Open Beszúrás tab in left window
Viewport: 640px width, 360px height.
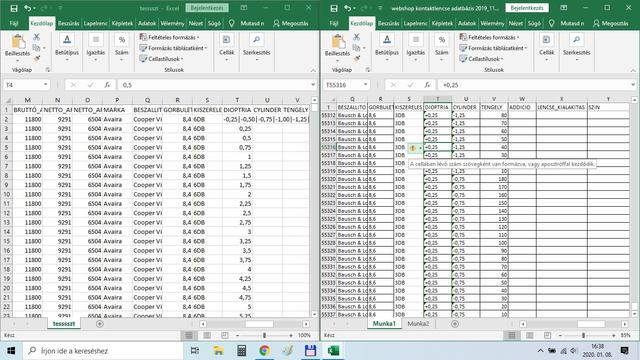pyautogui.click(x=68, y=24)
